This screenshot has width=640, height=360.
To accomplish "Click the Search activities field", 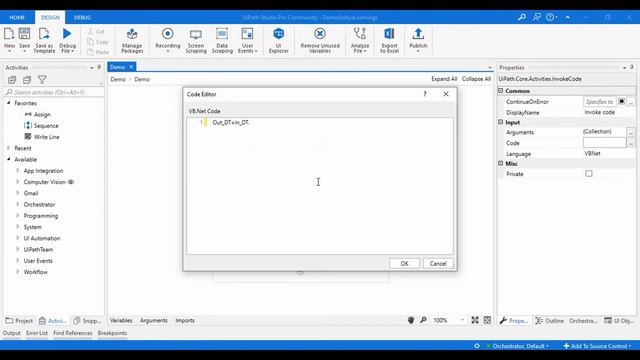I will tap(54, 92).
